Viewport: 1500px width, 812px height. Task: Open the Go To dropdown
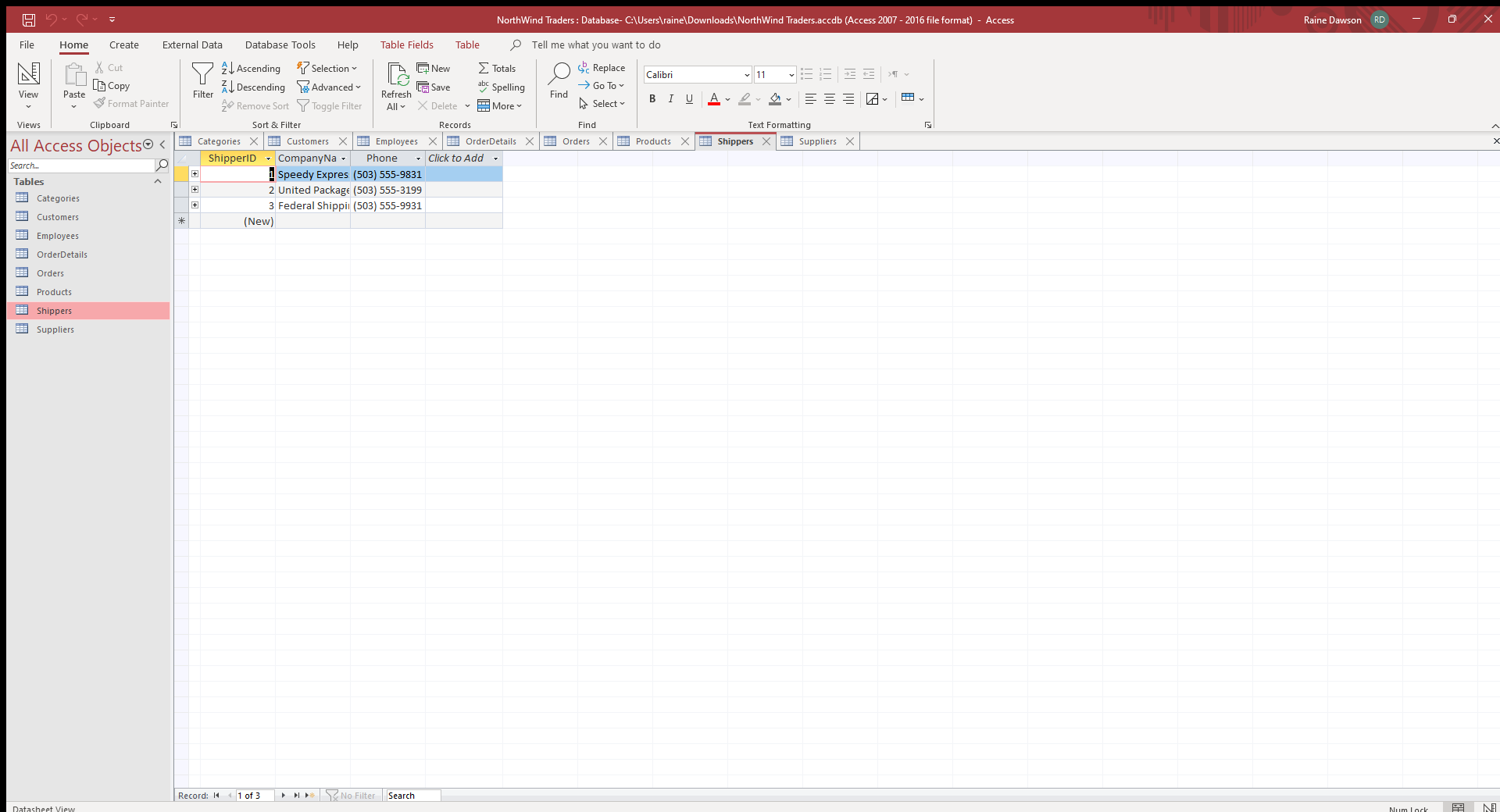[x=602, y=86]
